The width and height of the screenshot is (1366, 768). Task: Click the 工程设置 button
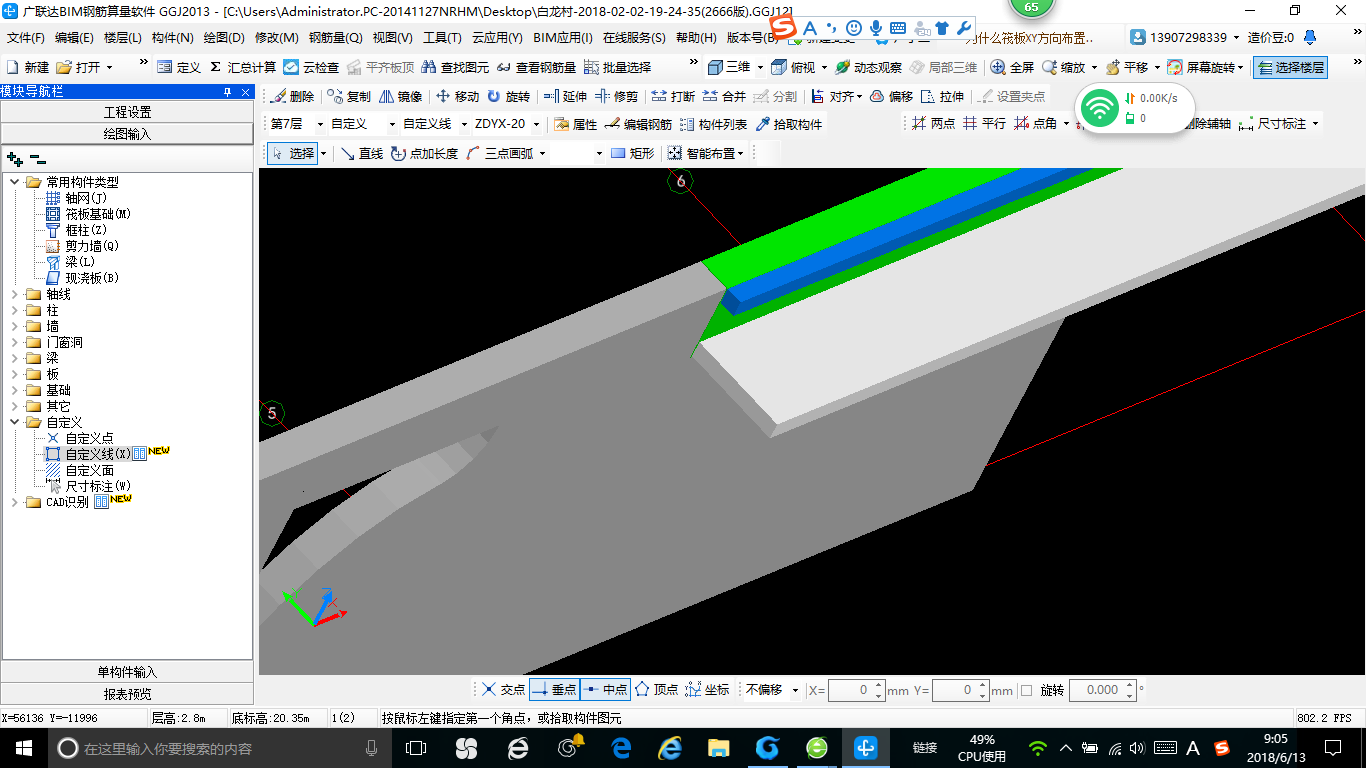click(x=127, y=112)
